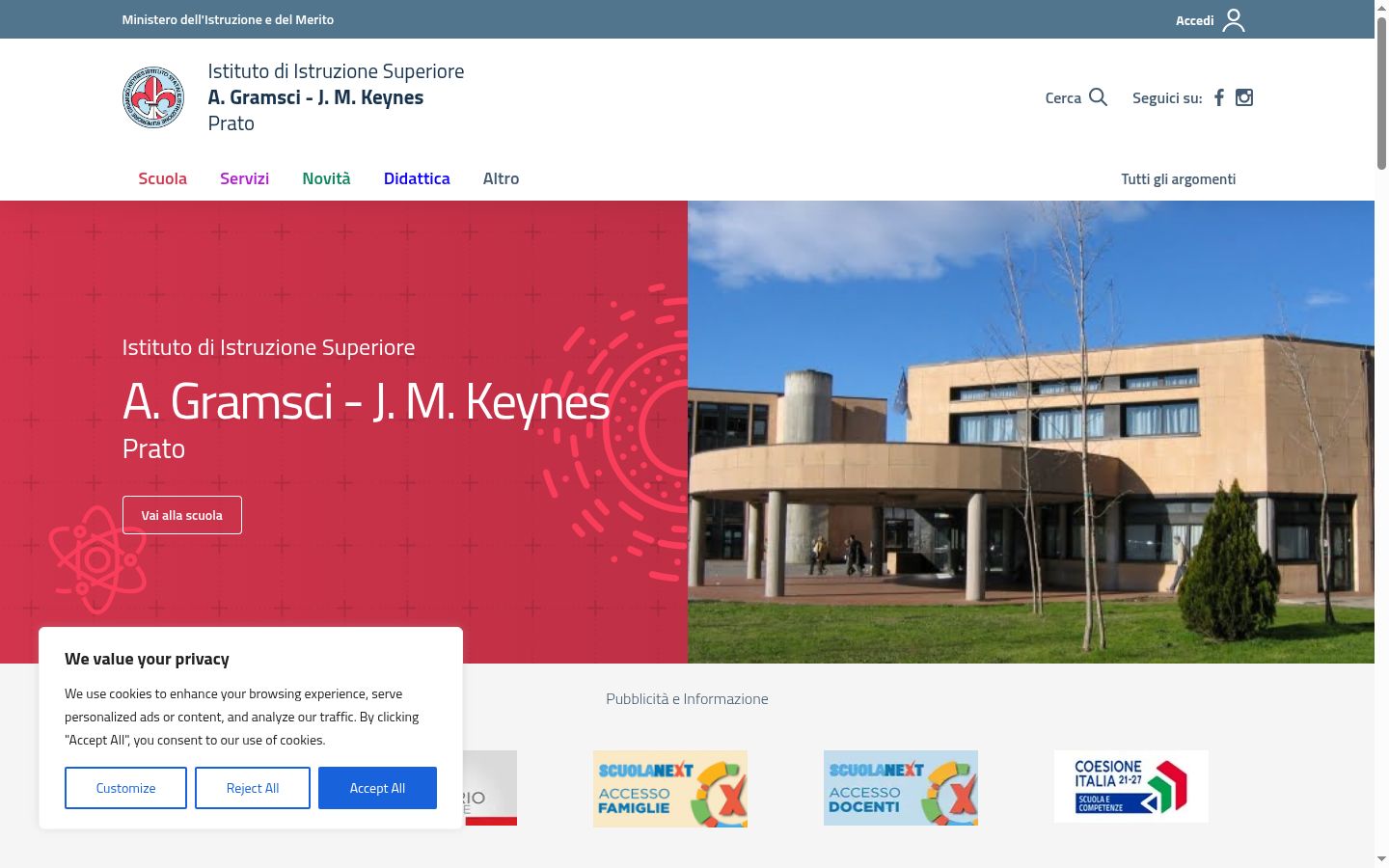Click the school crest logo

[153, 97]
